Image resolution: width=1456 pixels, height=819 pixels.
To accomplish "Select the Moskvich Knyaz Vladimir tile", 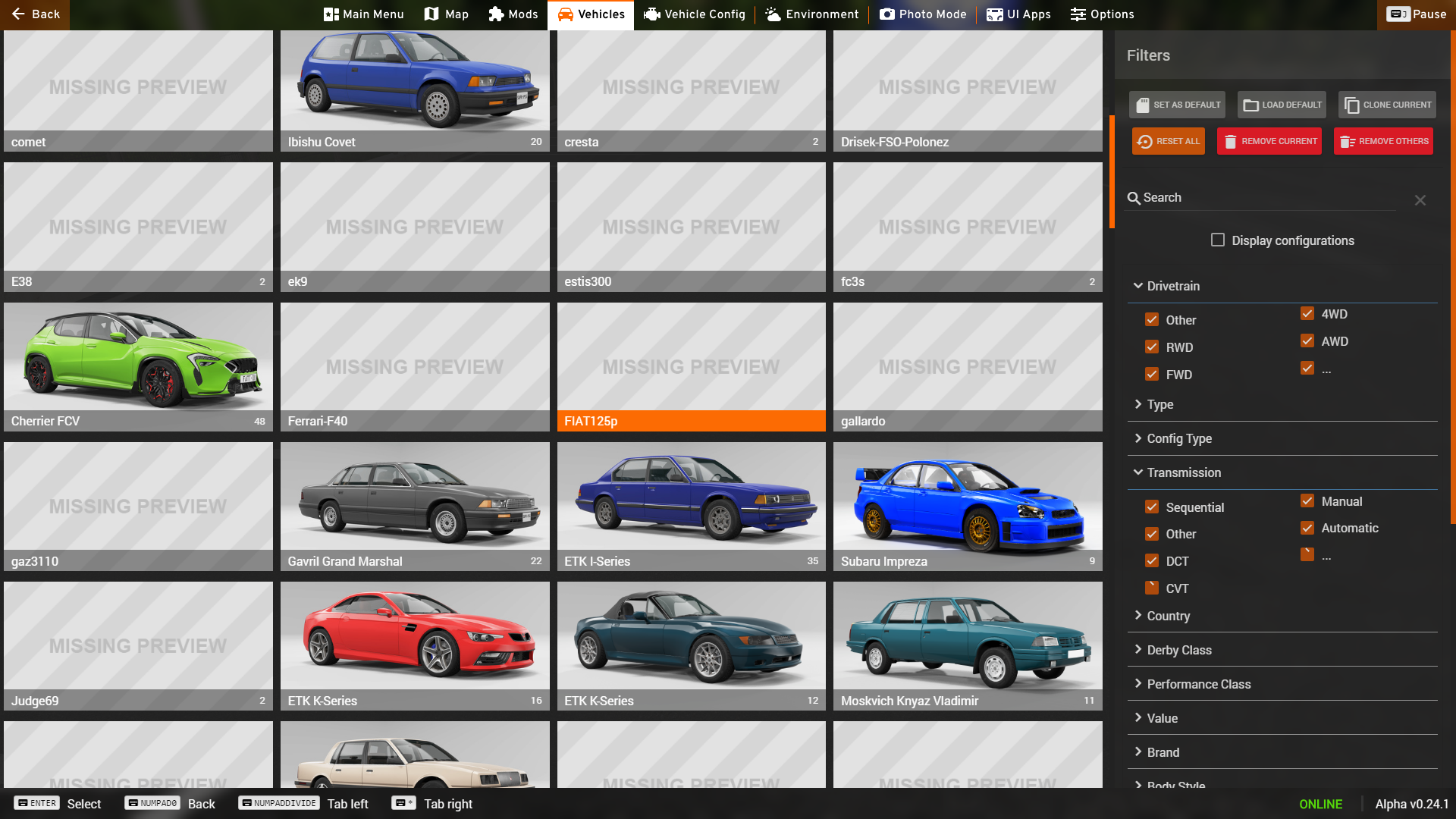I will pyautogui.click(x=968, y=646).
